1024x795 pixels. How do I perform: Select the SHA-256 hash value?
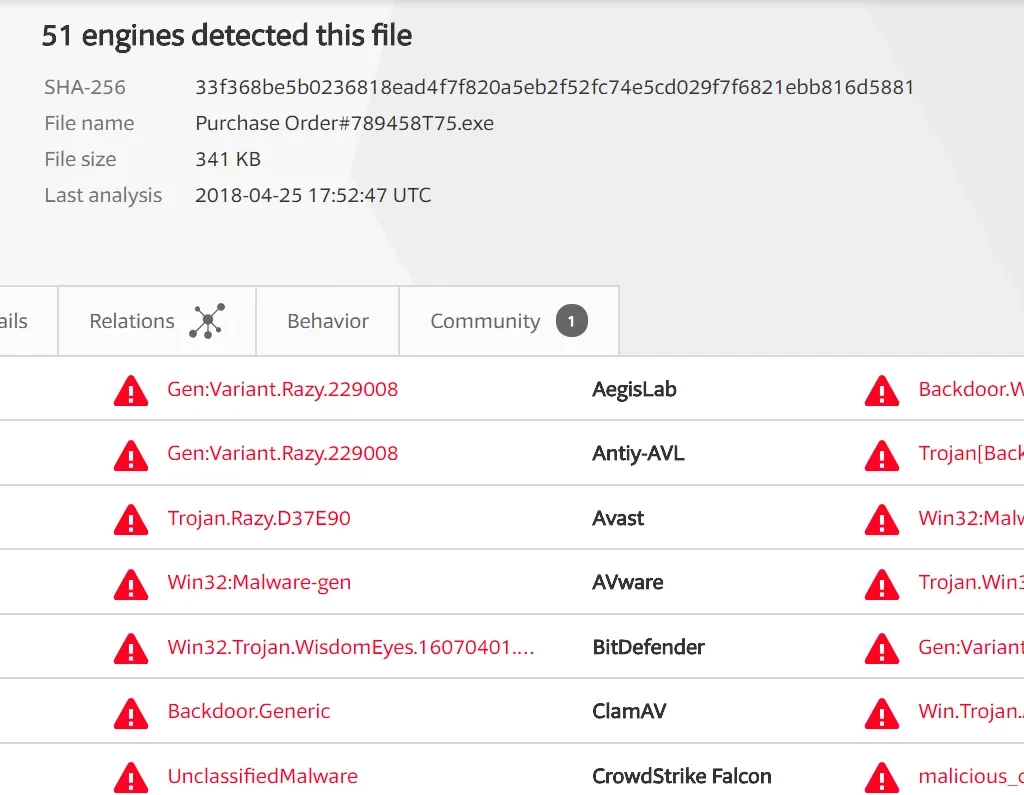click(554, 87)
